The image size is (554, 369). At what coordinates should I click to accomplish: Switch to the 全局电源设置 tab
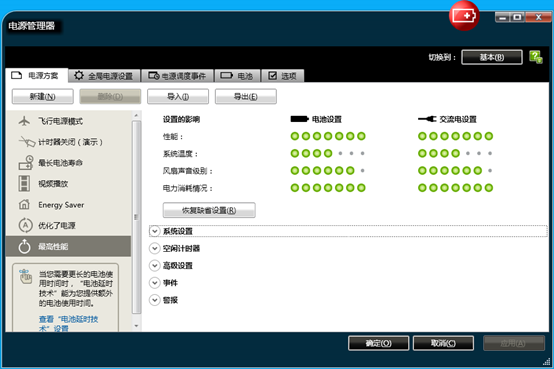[104, 76]
